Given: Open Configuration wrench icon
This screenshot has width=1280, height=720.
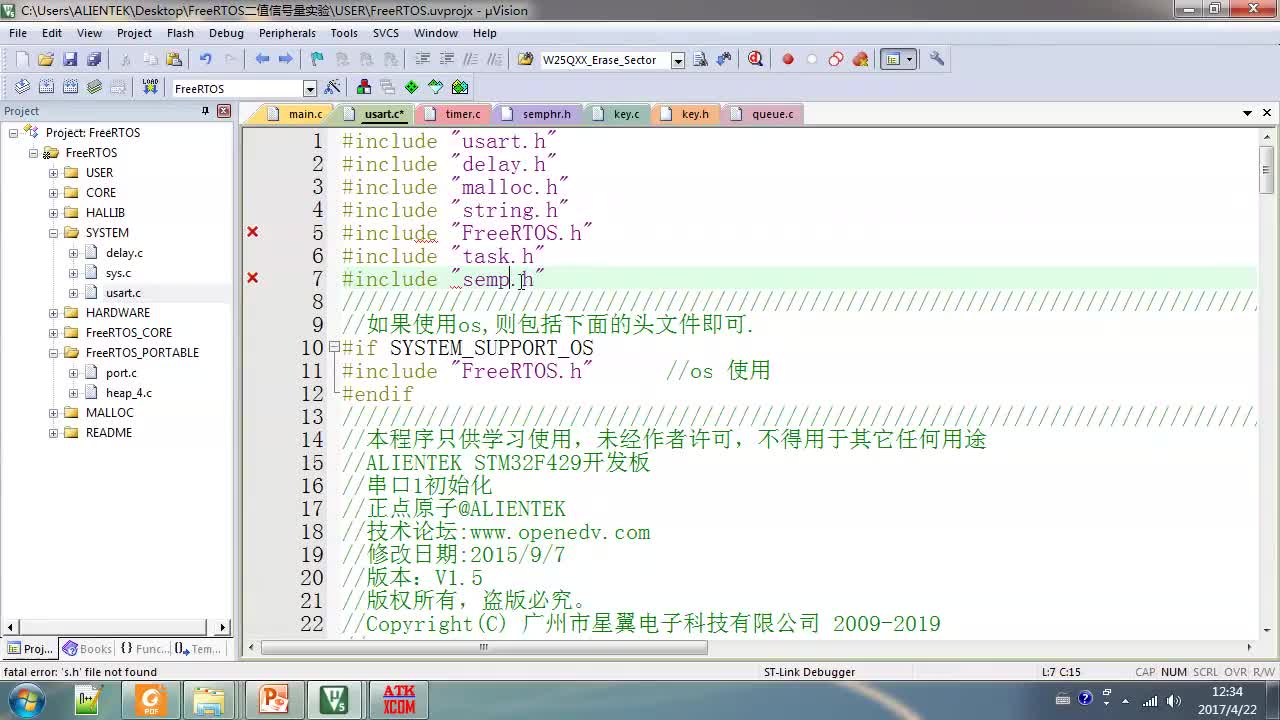Looking at the screenshot, I should pos(937,60).
